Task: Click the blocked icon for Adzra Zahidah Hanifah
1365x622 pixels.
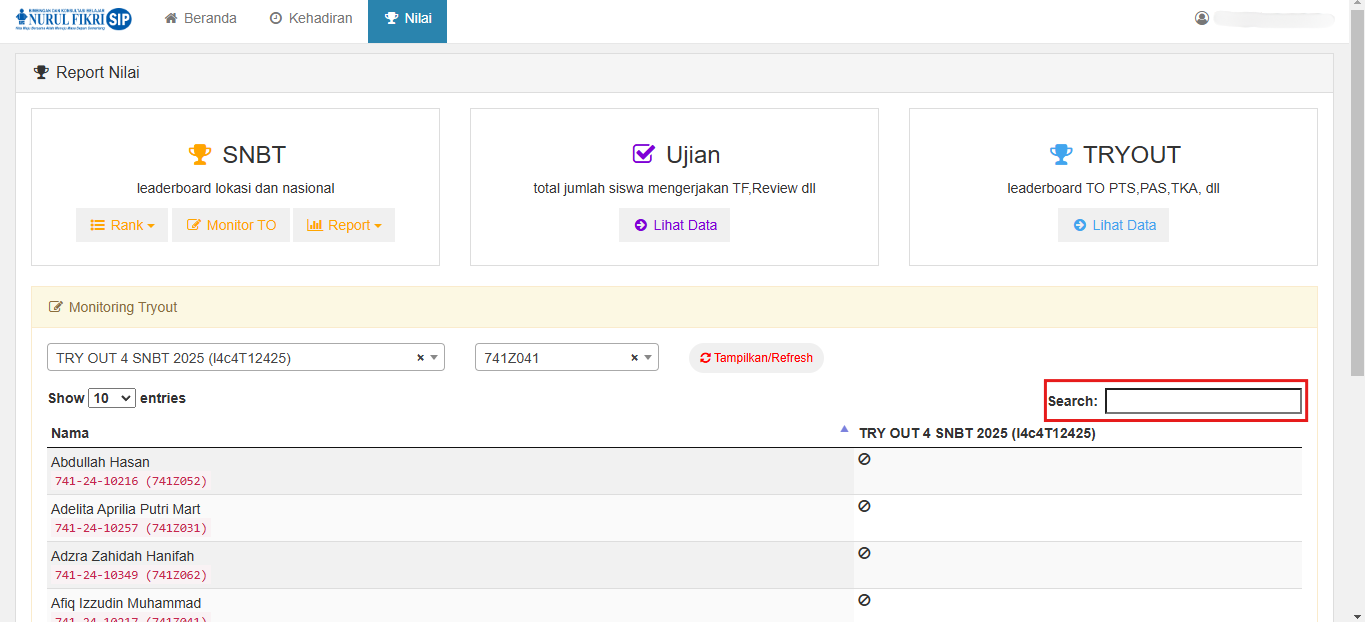Action: [864, 553]
